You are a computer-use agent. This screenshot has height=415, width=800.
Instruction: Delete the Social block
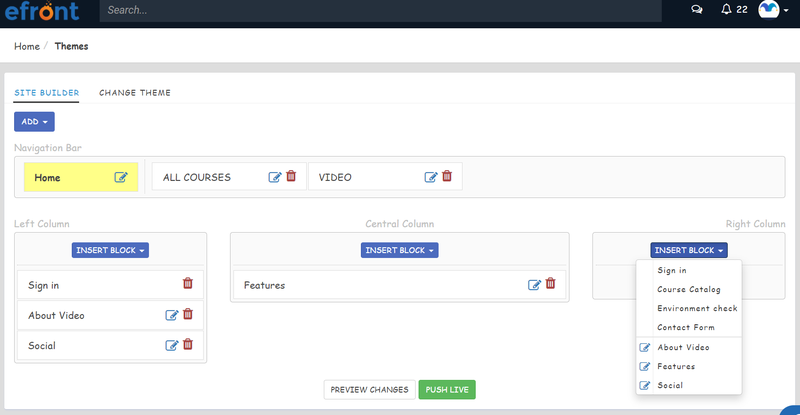188,344
